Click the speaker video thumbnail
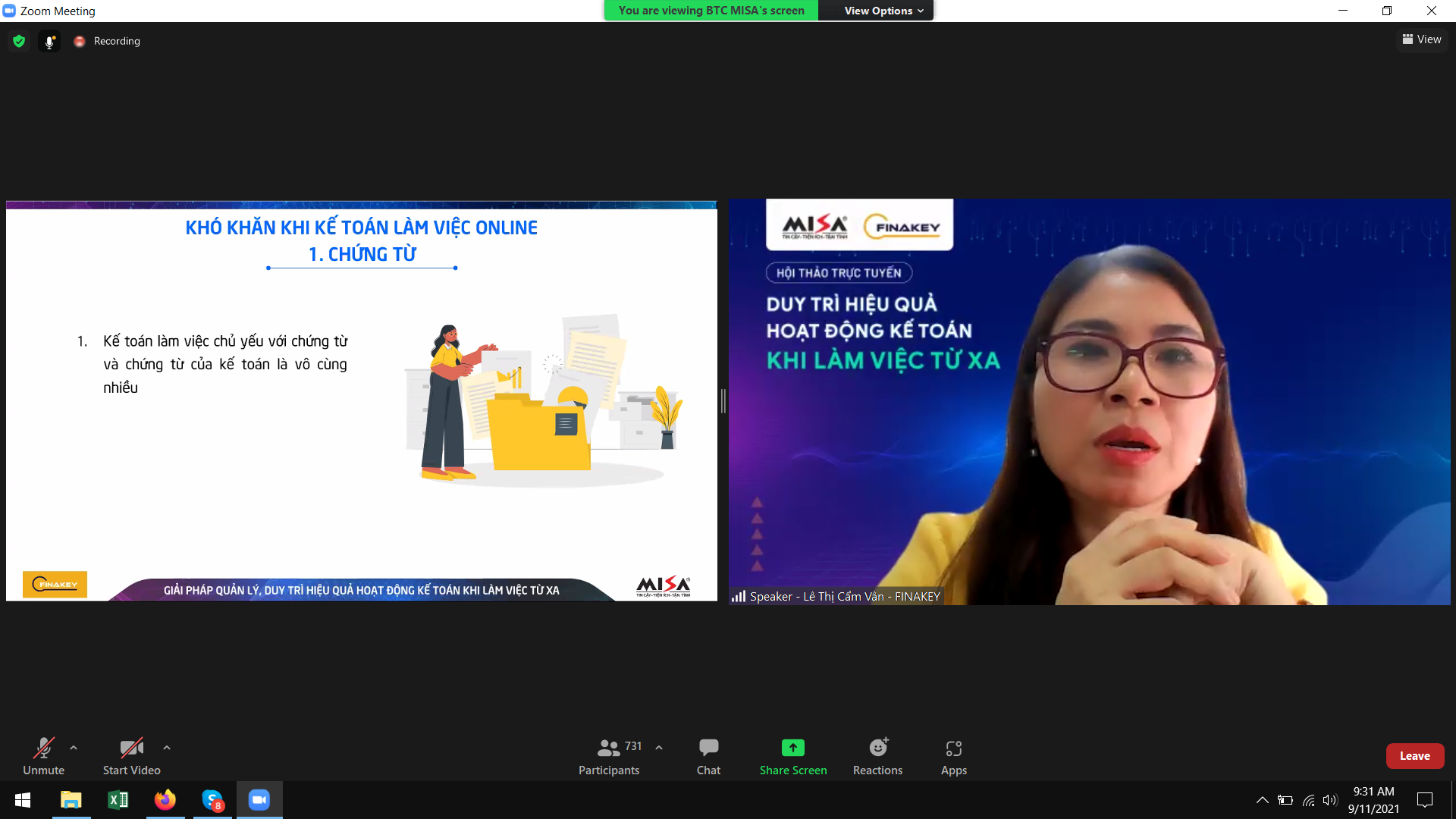This screenshot has width=1456, height=819. coord(1089,401)
